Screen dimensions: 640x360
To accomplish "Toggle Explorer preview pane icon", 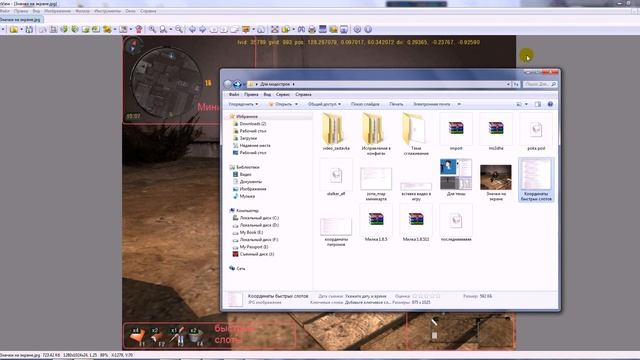I will pyautogui.click(x=538, y=104).
